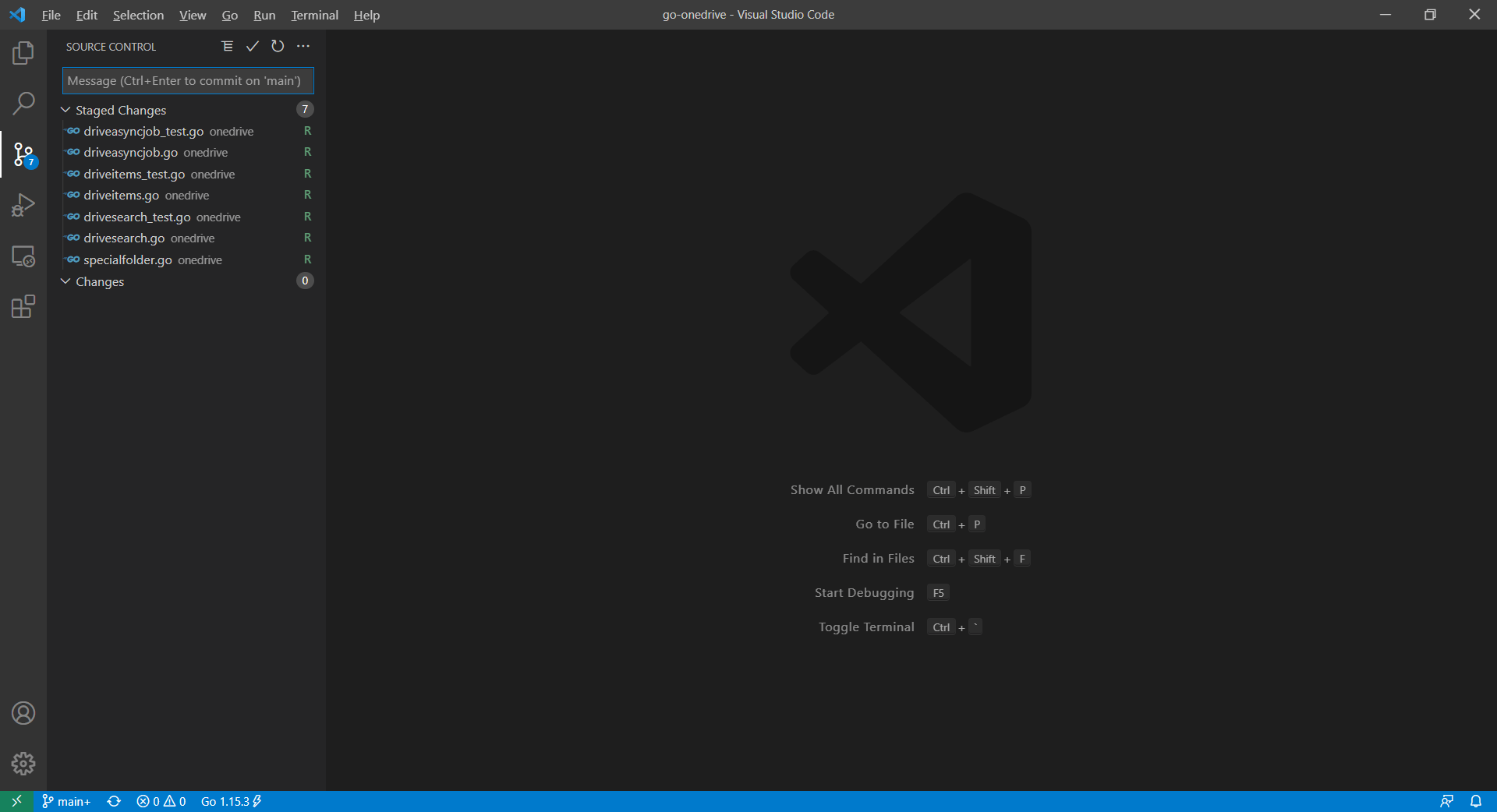Open the Remote Explorer view

point(23,257)
